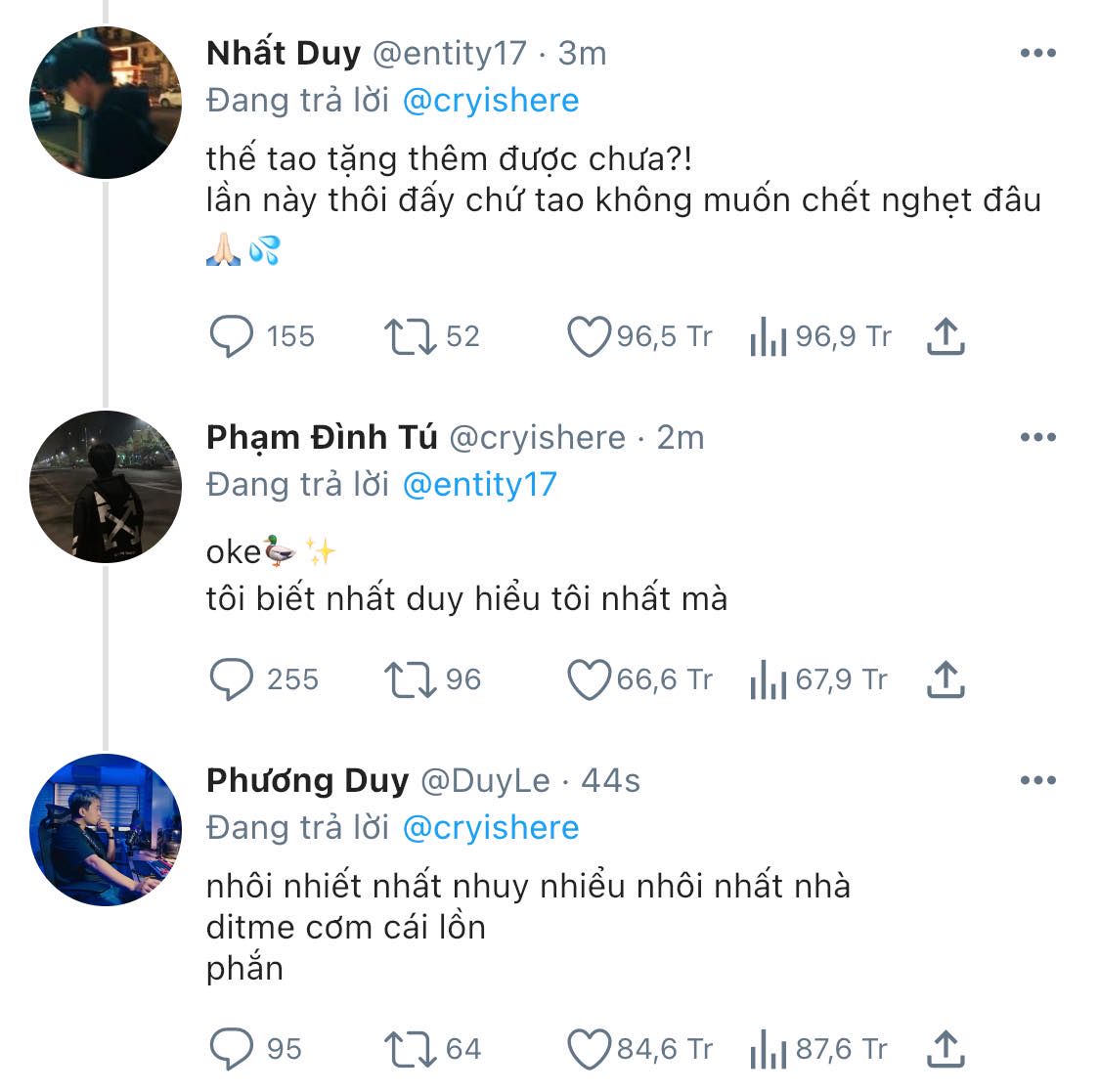Reply to Nhất Duy's tweet
Image resolution: width=1100 pixels, height=1092 pixels.
[232, 336]
